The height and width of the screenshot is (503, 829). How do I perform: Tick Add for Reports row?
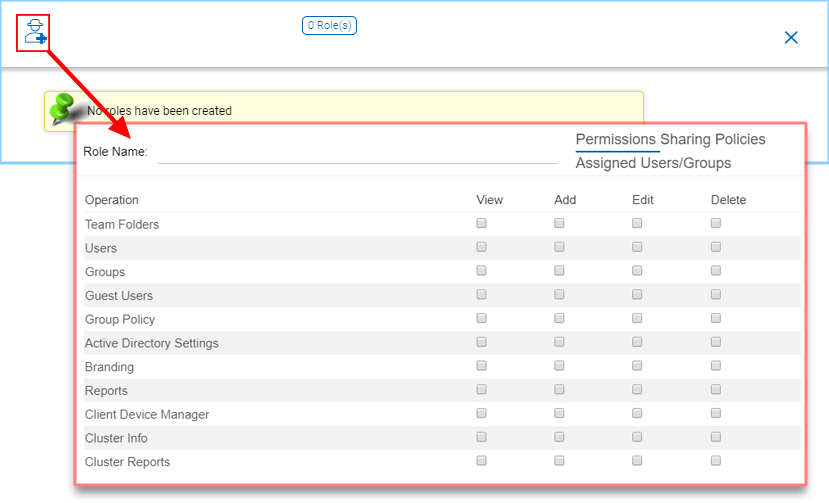tap(559, 389)
